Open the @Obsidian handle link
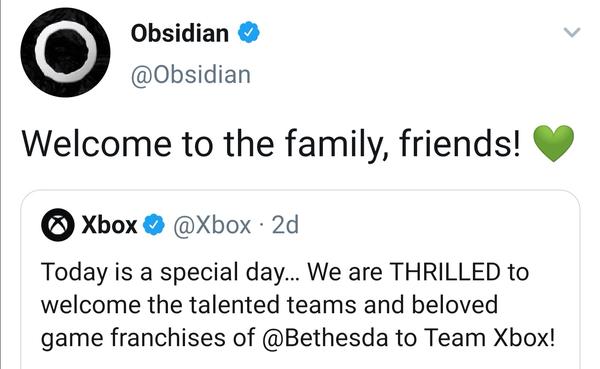The width and height of the screenshot is (600, 369). pos(191,75)
